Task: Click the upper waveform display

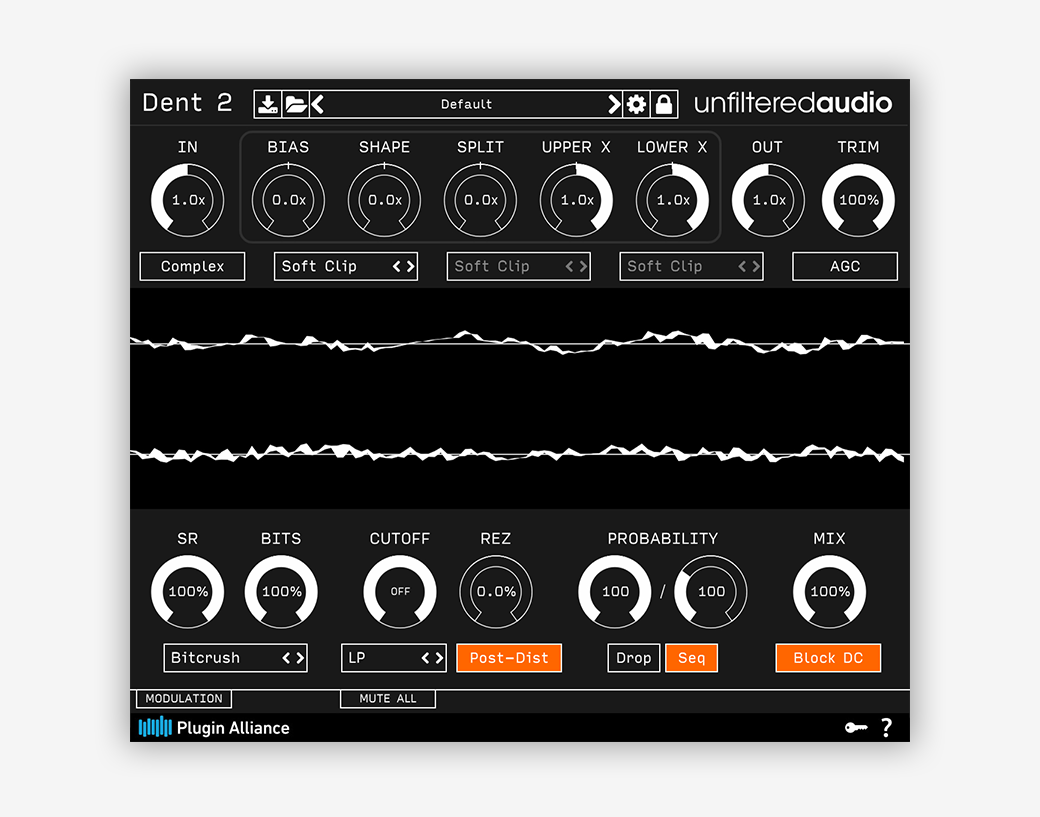Action: tap(519, 343)
